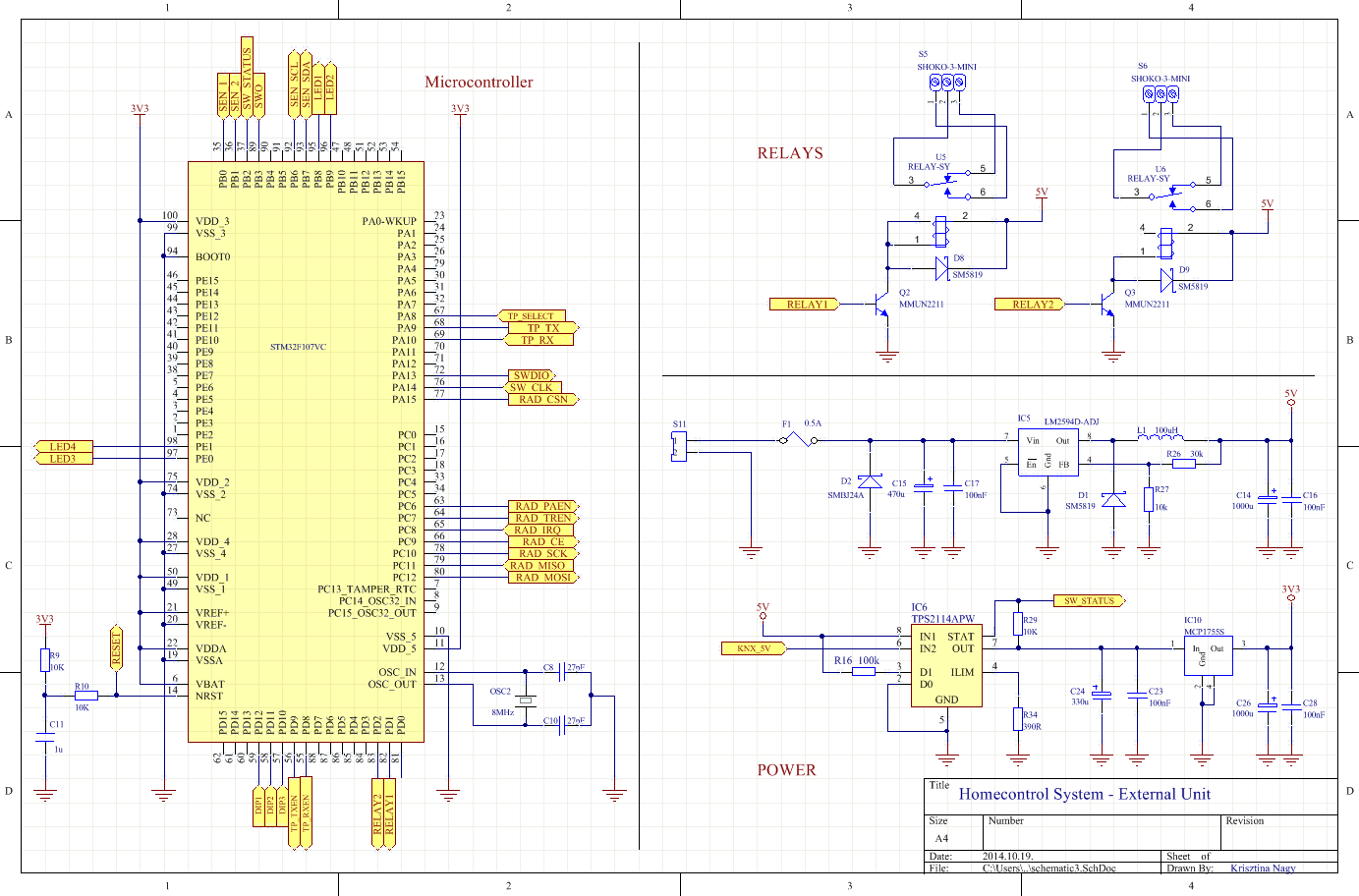
Task: Click the 'PA0-WKUP' pin label
Action: point(389,222)
